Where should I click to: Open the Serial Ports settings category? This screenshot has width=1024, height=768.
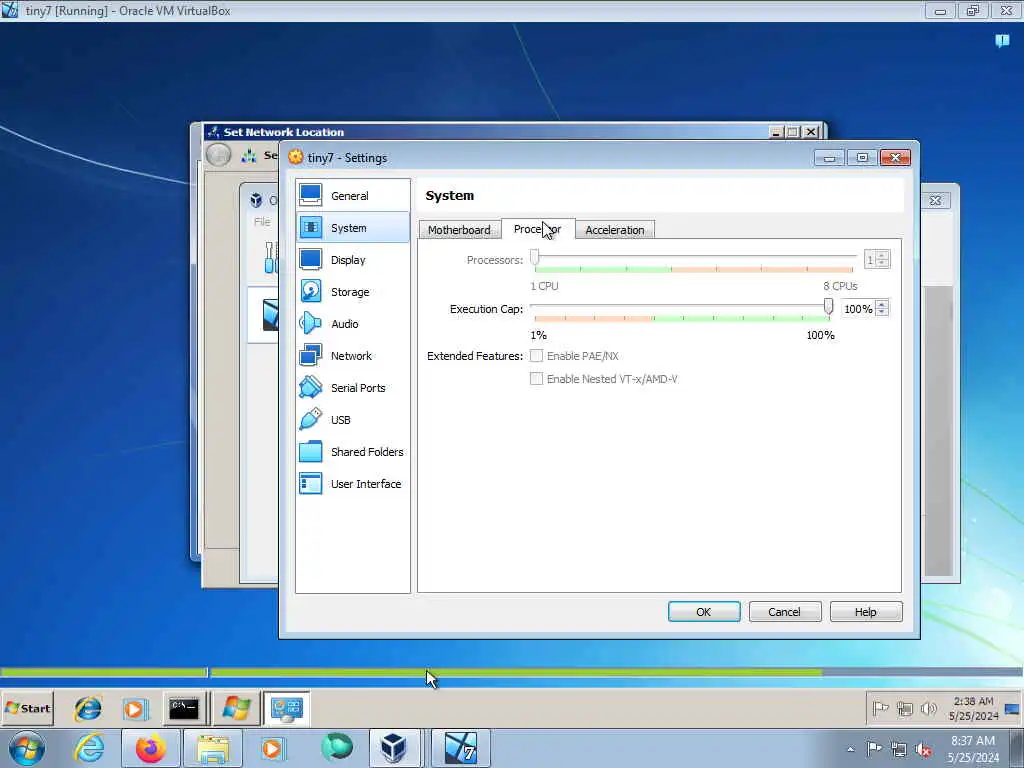pos(353,387)
